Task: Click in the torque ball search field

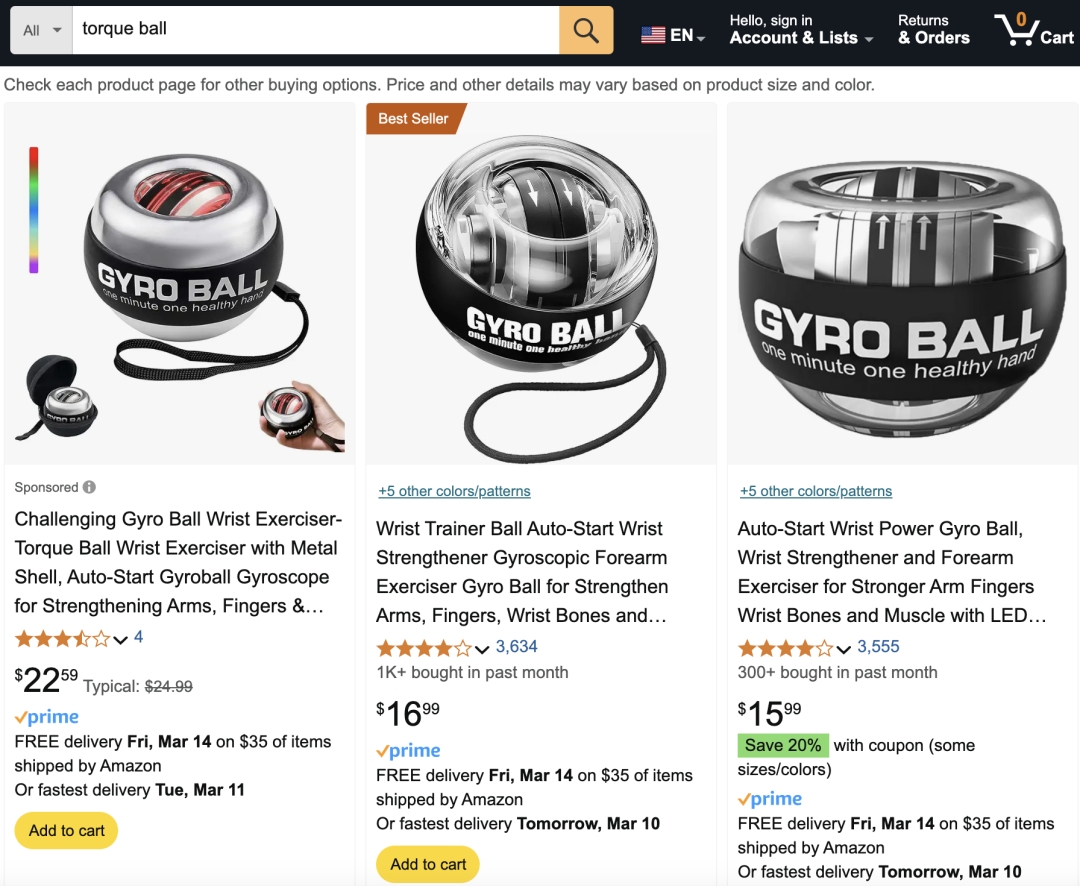Action: tap(315, 29)
